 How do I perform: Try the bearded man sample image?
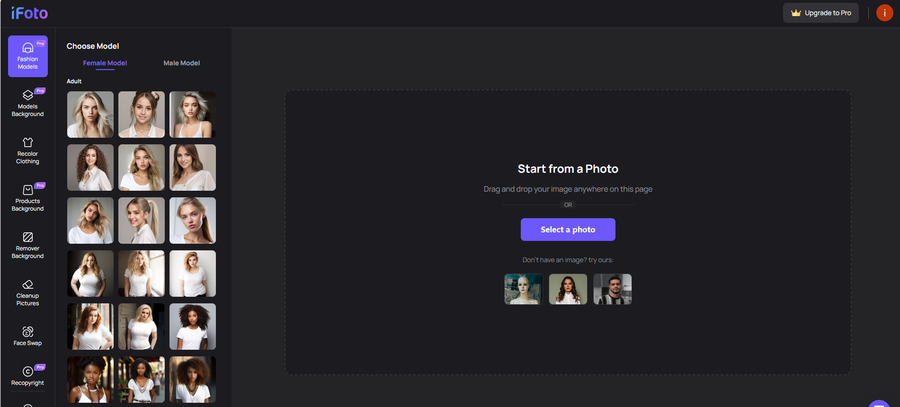pyautogui.click(x=613, y=289)
